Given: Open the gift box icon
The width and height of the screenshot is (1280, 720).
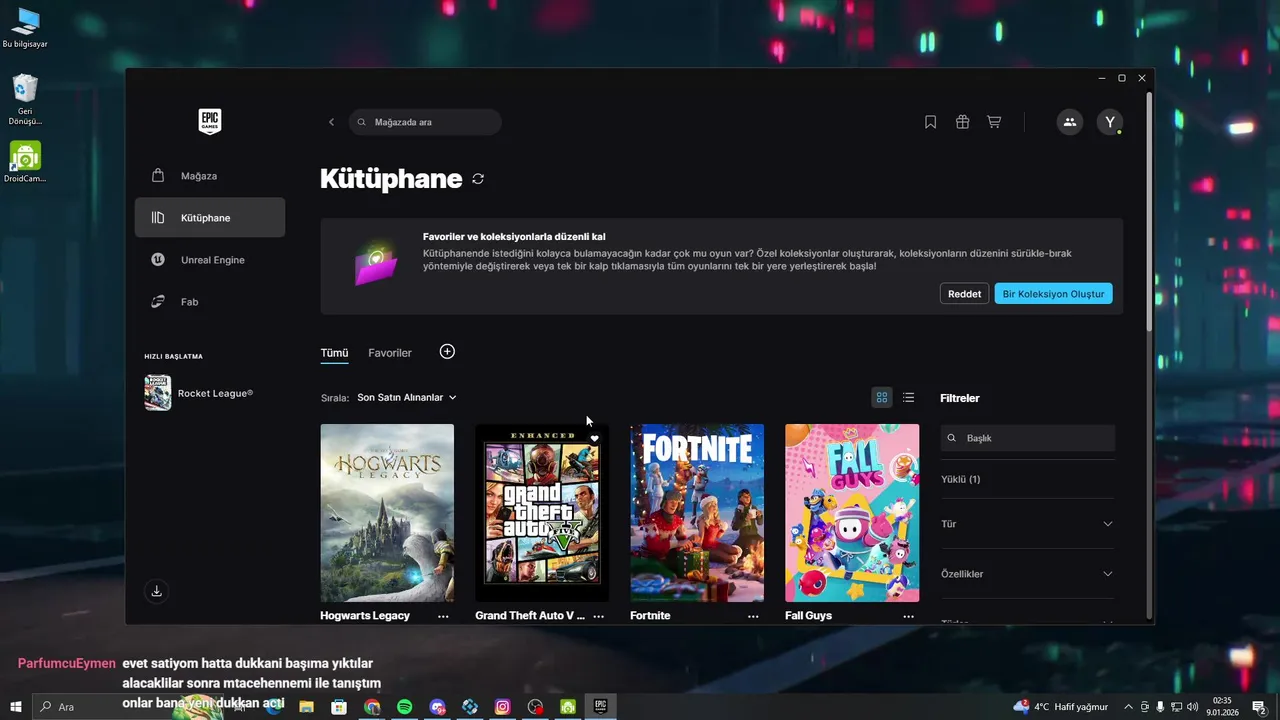Looking at the screenshot, I should pyautogui.click(x=962, y=122).
